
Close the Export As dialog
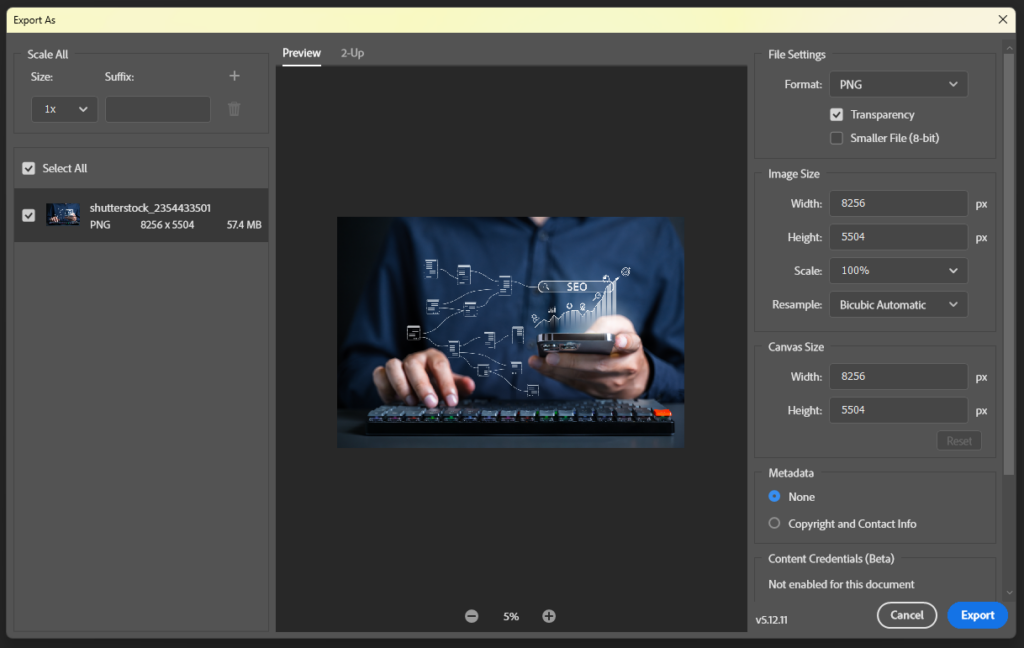point(1002,20)
